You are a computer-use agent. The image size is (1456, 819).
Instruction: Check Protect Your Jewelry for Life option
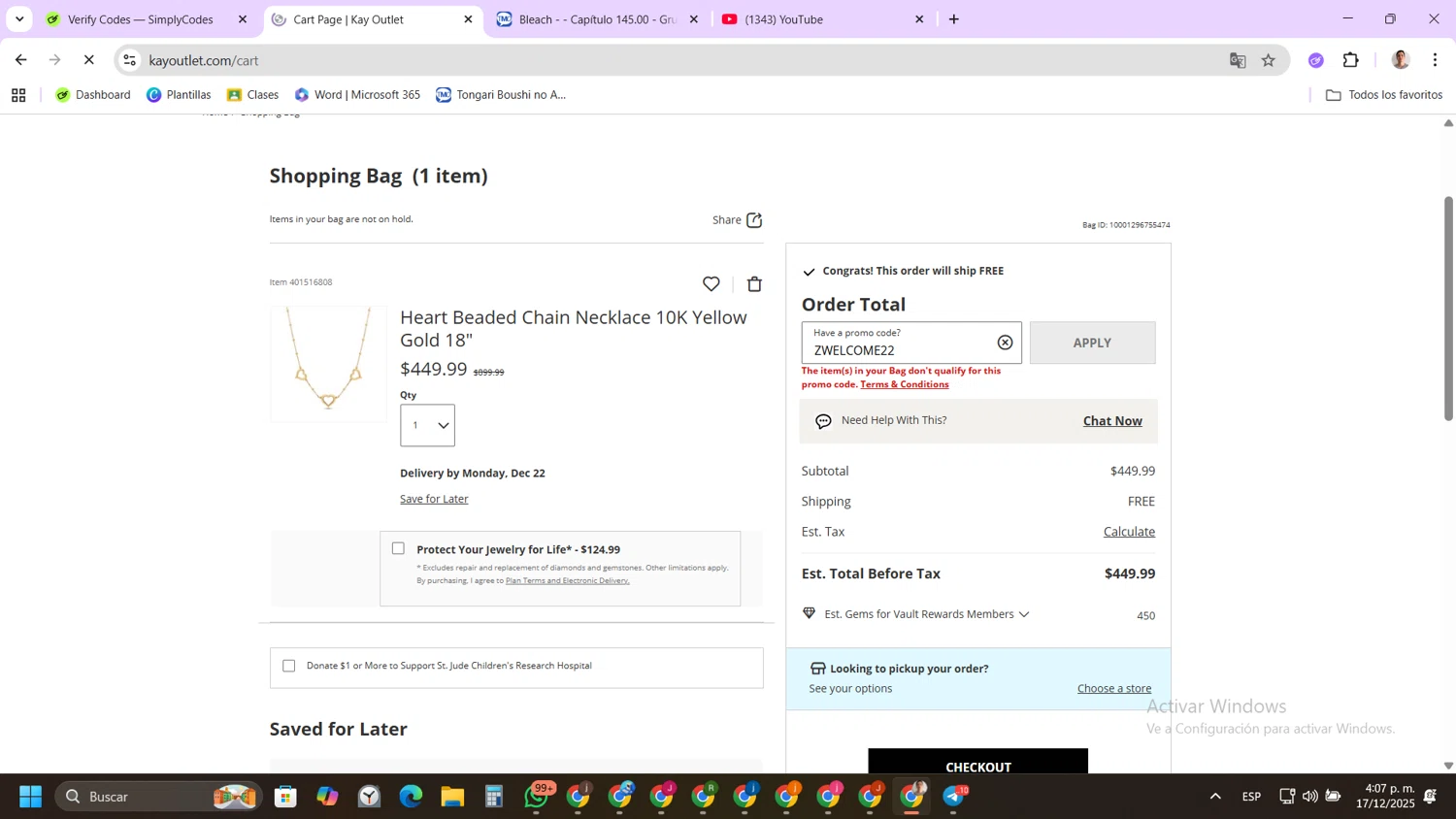point(398,549)
